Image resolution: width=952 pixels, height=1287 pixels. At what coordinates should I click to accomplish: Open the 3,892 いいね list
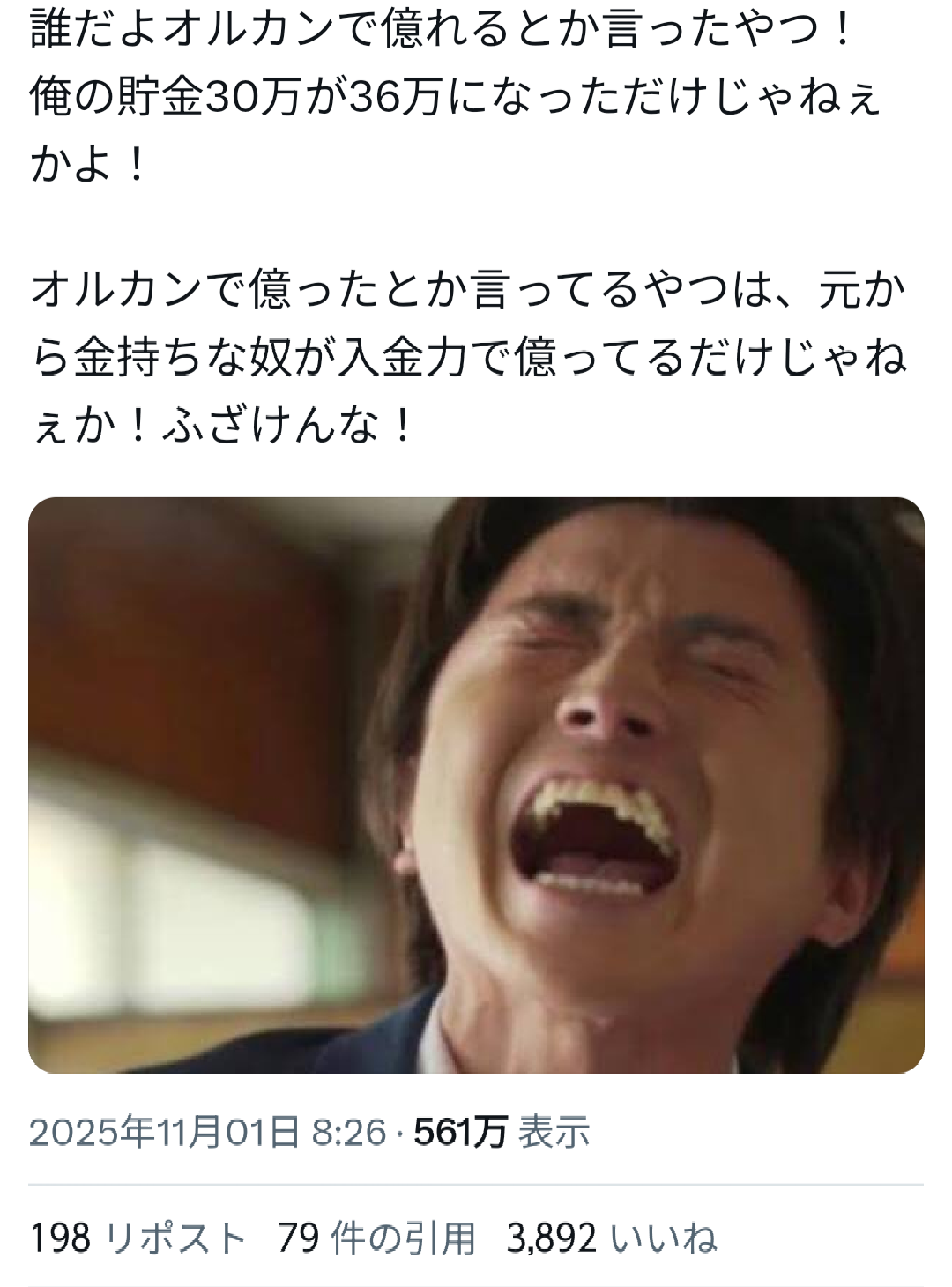(612, 1238)
